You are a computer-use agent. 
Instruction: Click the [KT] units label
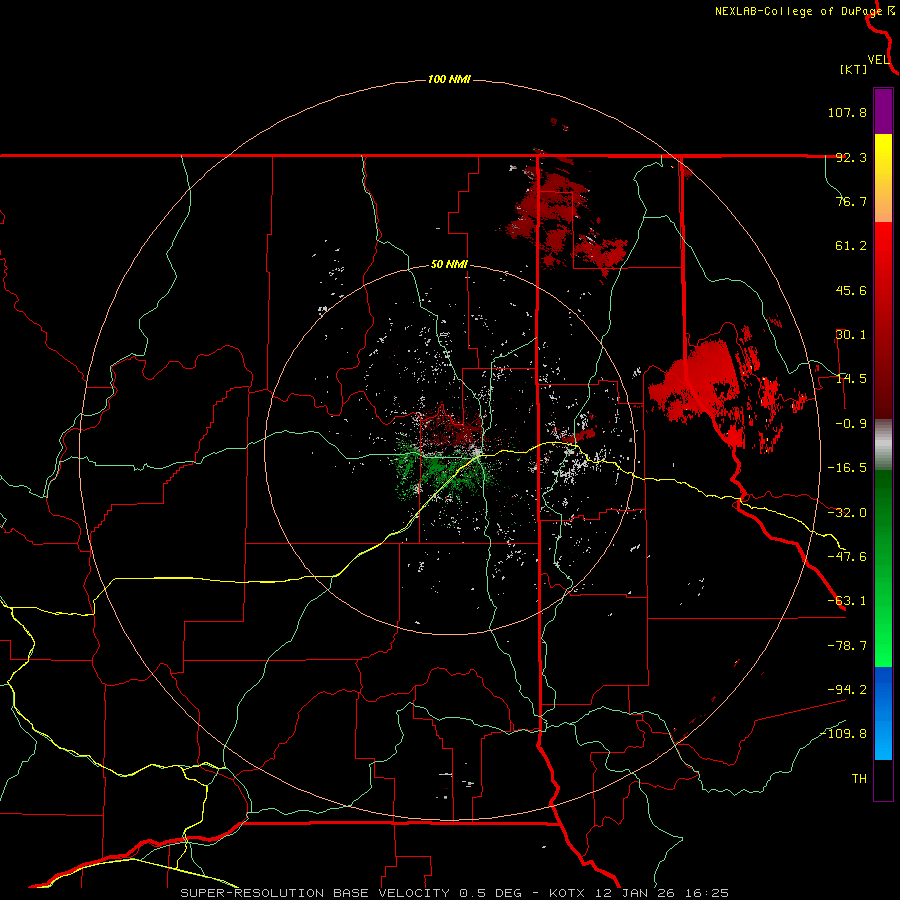coord(854,69)
